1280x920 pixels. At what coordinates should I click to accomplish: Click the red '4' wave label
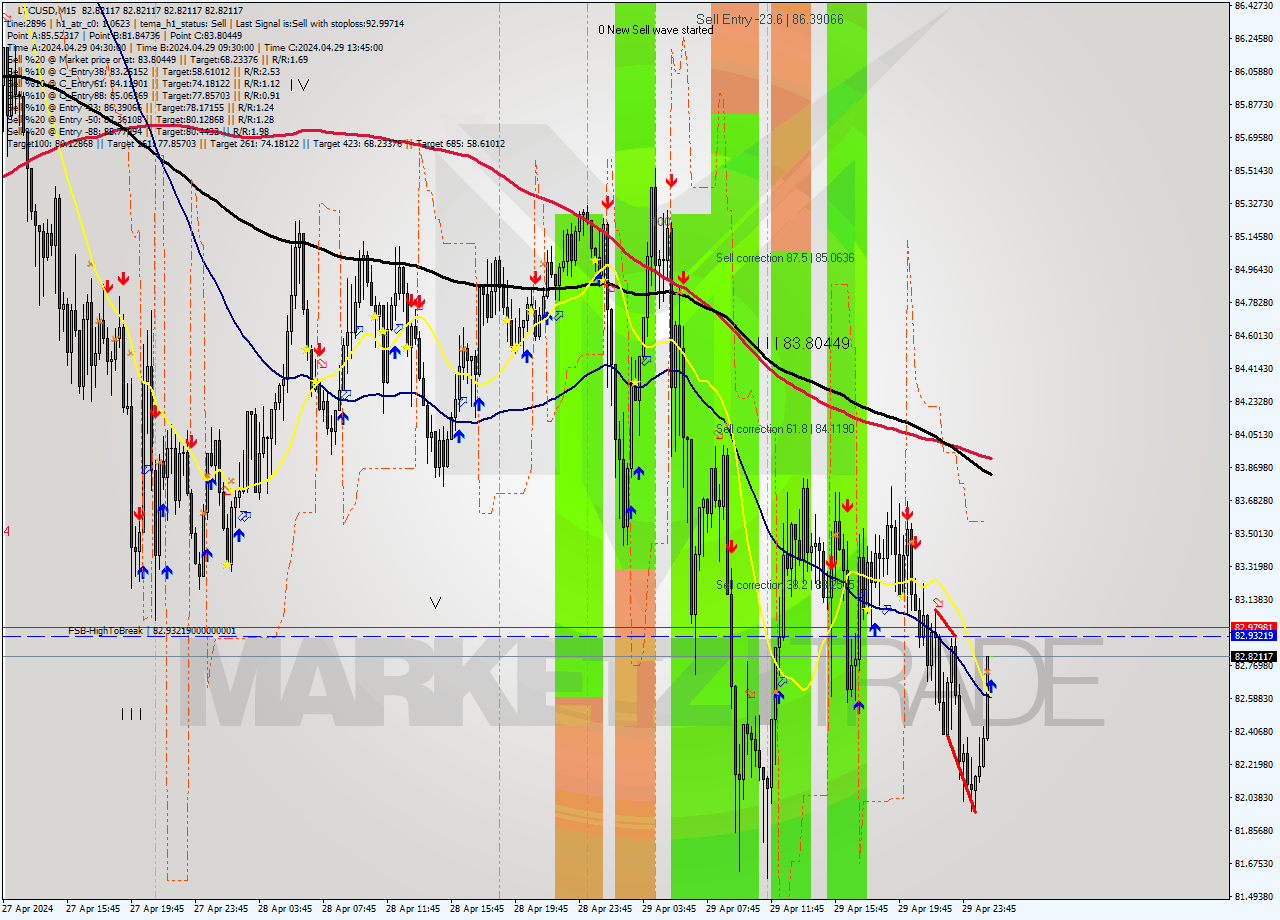click(x=7, y=531)
